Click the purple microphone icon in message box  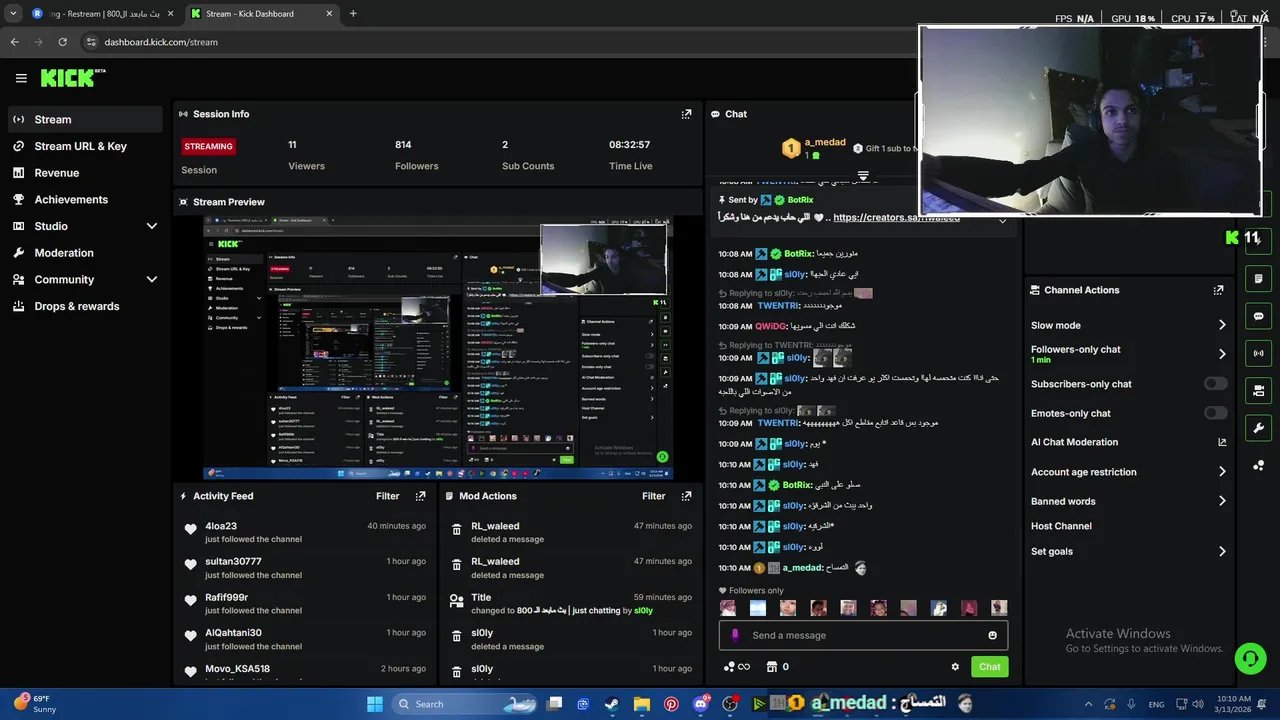735,635
